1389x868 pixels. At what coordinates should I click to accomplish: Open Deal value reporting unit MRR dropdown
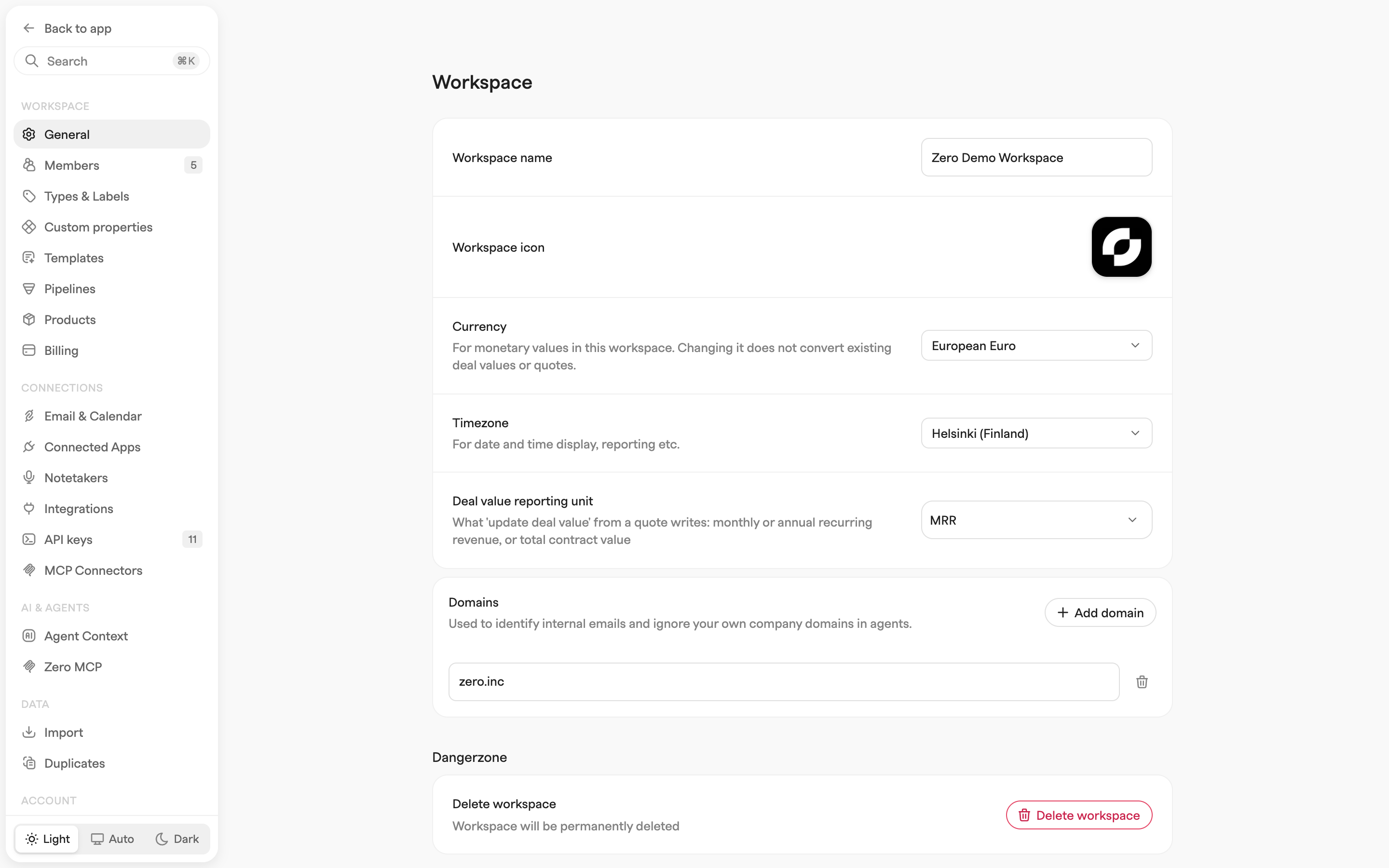[x=1036, y=520]
